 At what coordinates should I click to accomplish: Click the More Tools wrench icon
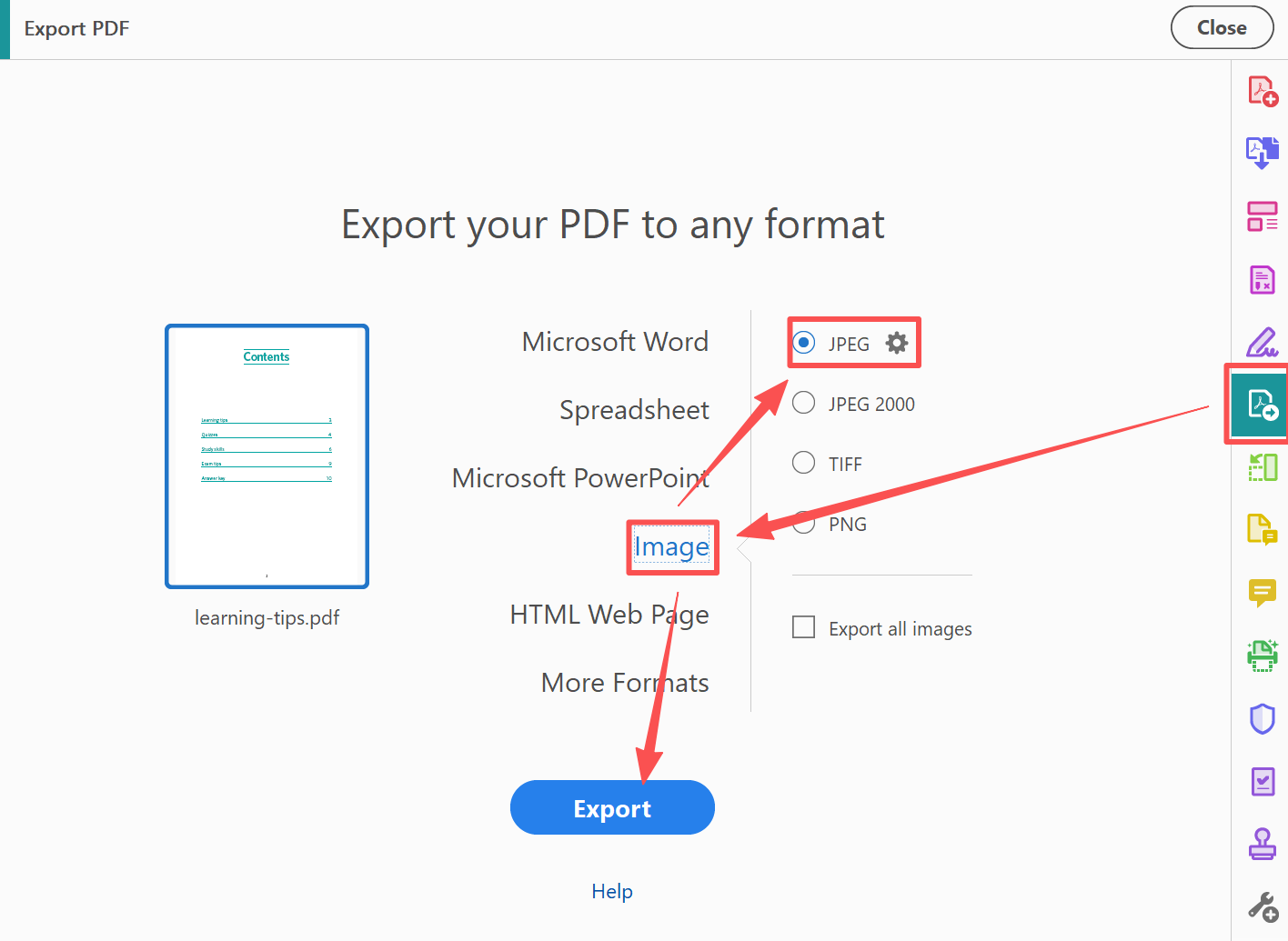point(1263,906)
